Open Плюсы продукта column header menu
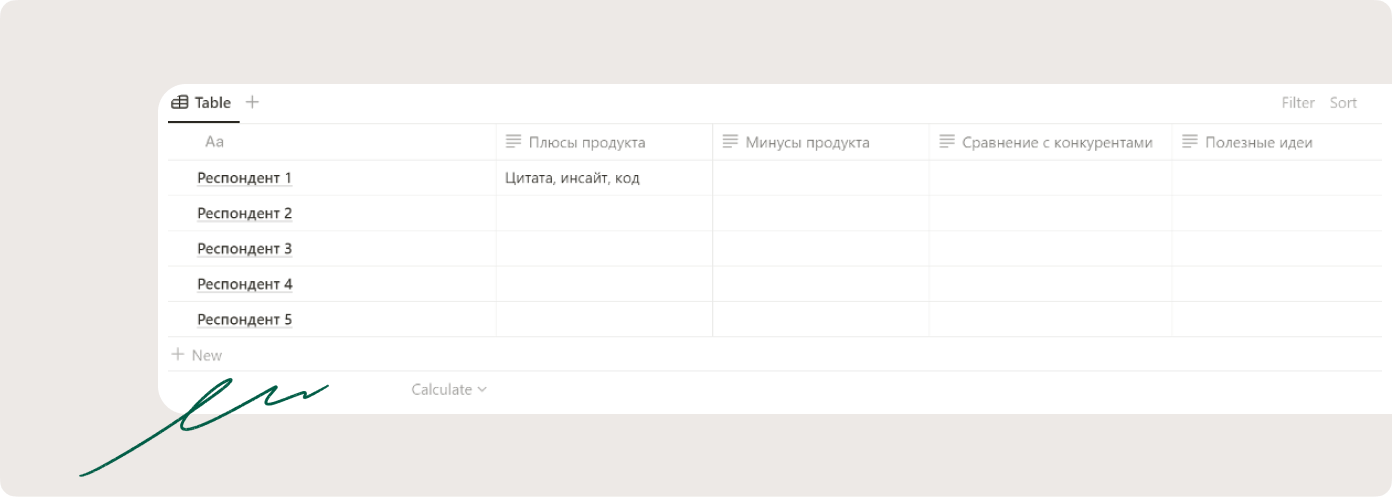The height and width of the screenshot is (497, 1392). click(x=604, y=142)
